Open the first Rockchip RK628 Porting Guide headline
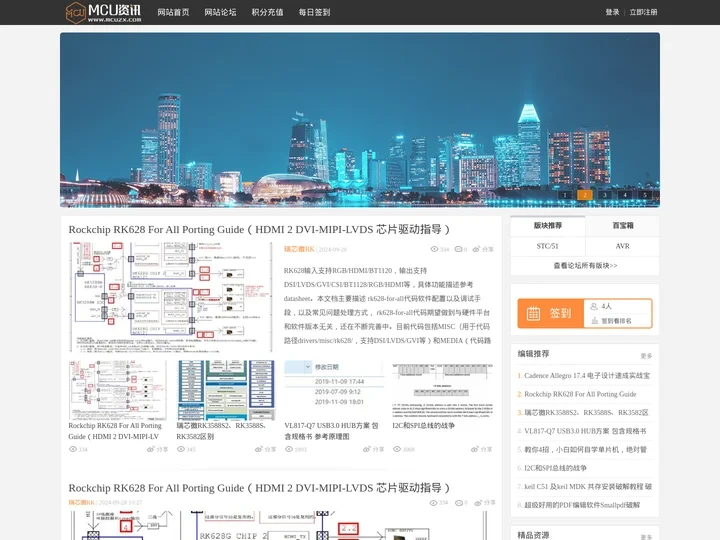This screenshot has width=720, height=540. 259,229
